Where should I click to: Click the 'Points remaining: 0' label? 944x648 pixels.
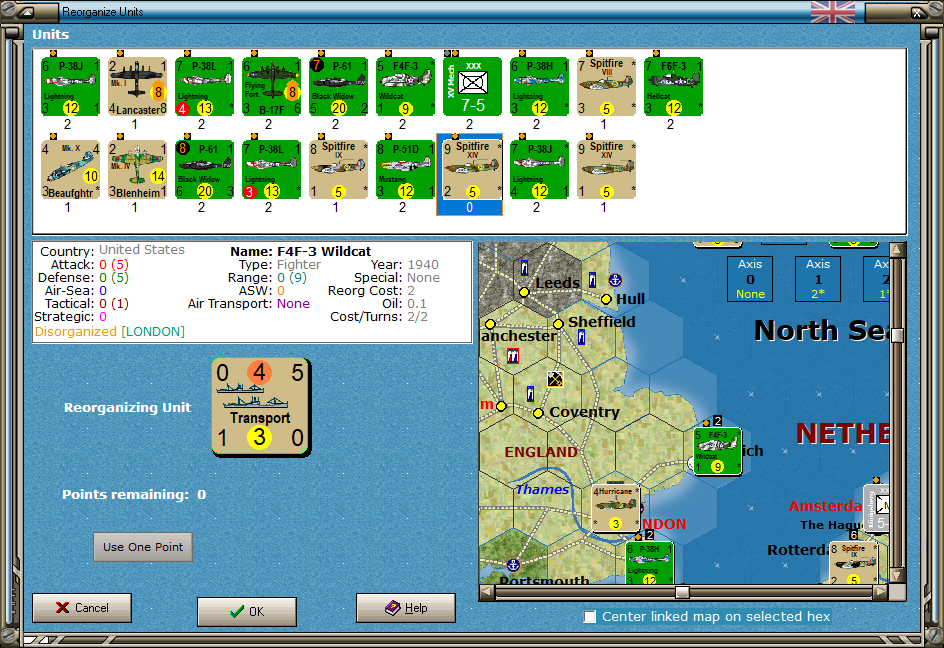click(x=134, y=494)
